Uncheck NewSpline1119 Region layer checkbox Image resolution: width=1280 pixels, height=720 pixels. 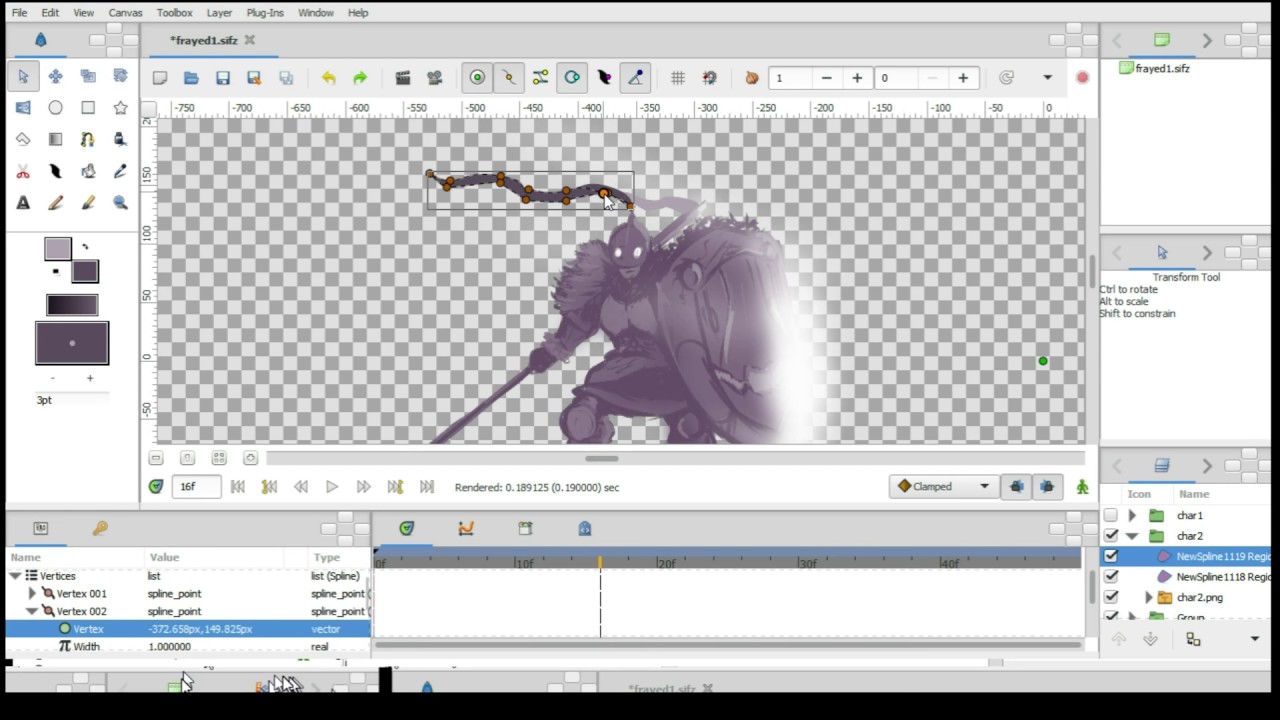pyautogui.click(x=1111, y=556)
